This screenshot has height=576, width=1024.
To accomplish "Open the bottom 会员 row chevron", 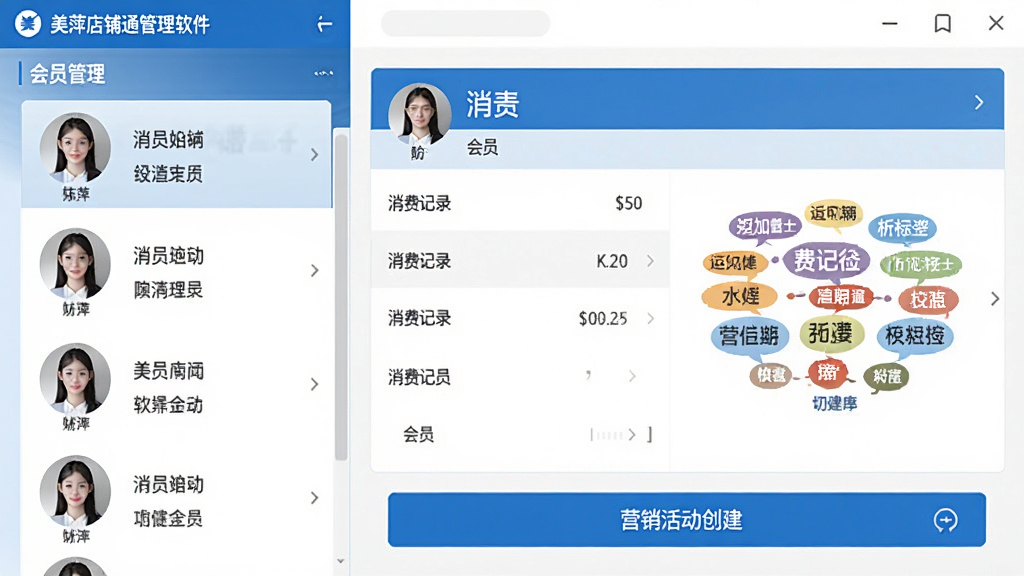I will point(632,434).
